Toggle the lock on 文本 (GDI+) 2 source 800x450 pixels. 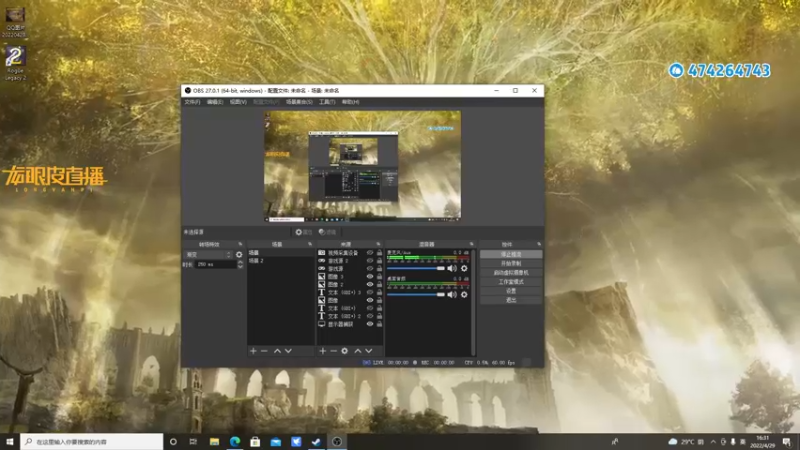[x=379, y=316]
